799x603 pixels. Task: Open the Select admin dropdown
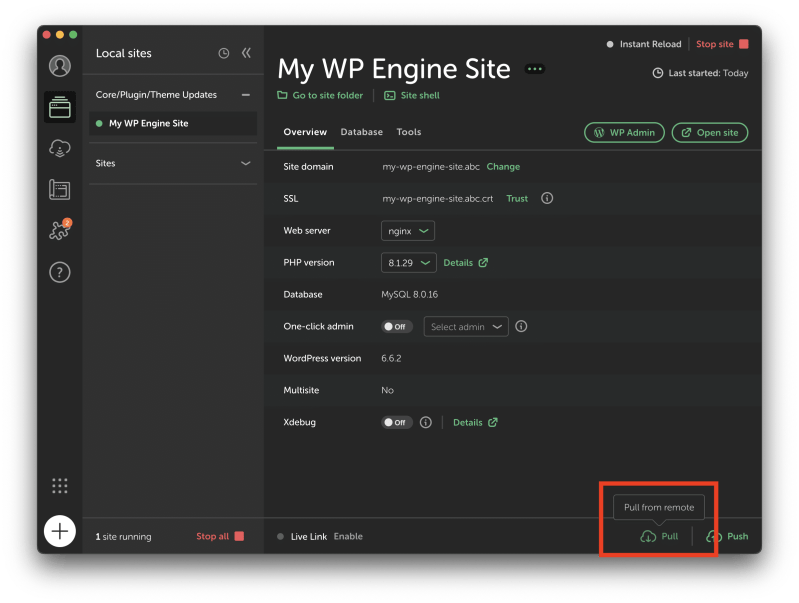point(466,327)
